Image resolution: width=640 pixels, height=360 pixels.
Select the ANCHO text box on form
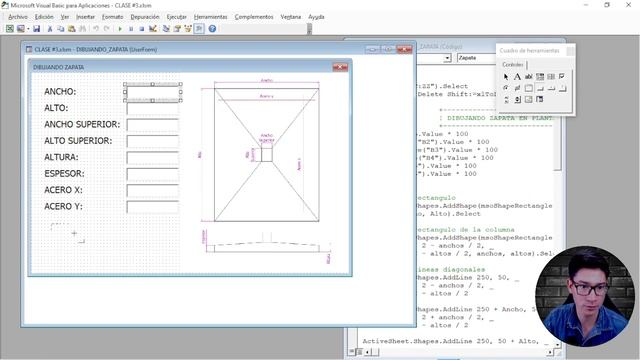(x=153, y=92)
